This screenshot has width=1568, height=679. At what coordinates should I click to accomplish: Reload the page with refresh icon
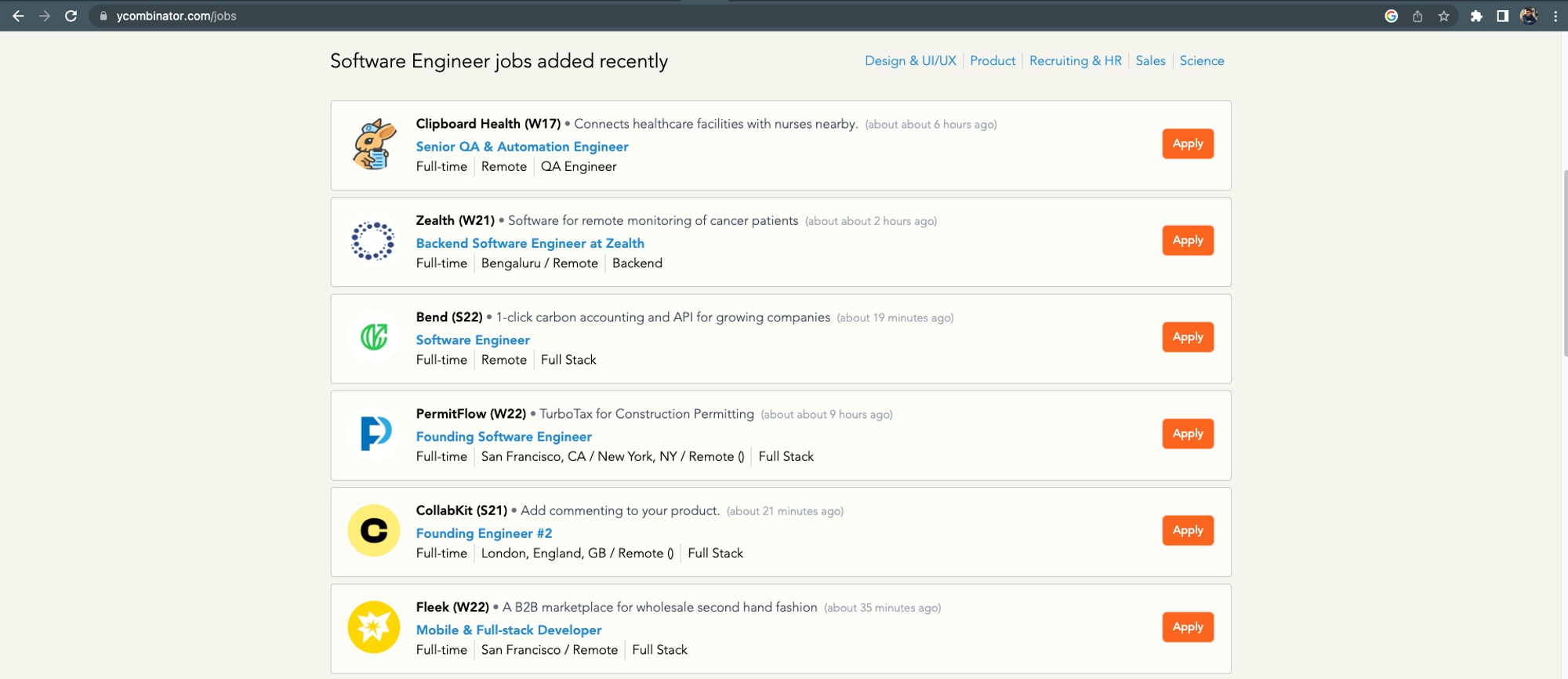pyautogui.click(x=71, y=16)
